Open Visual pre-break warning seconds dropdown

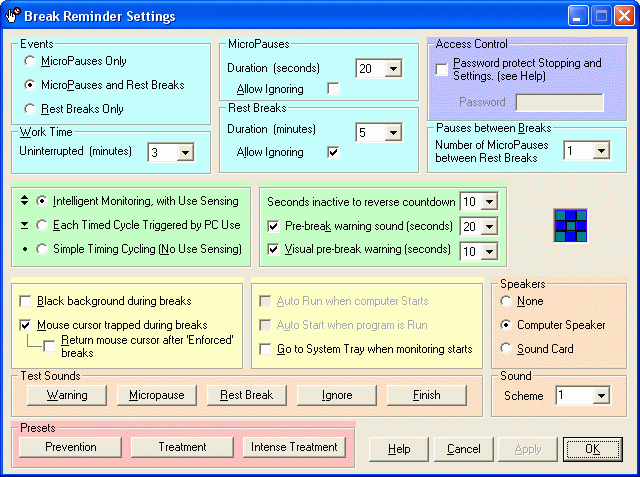(x=489, y=251)
